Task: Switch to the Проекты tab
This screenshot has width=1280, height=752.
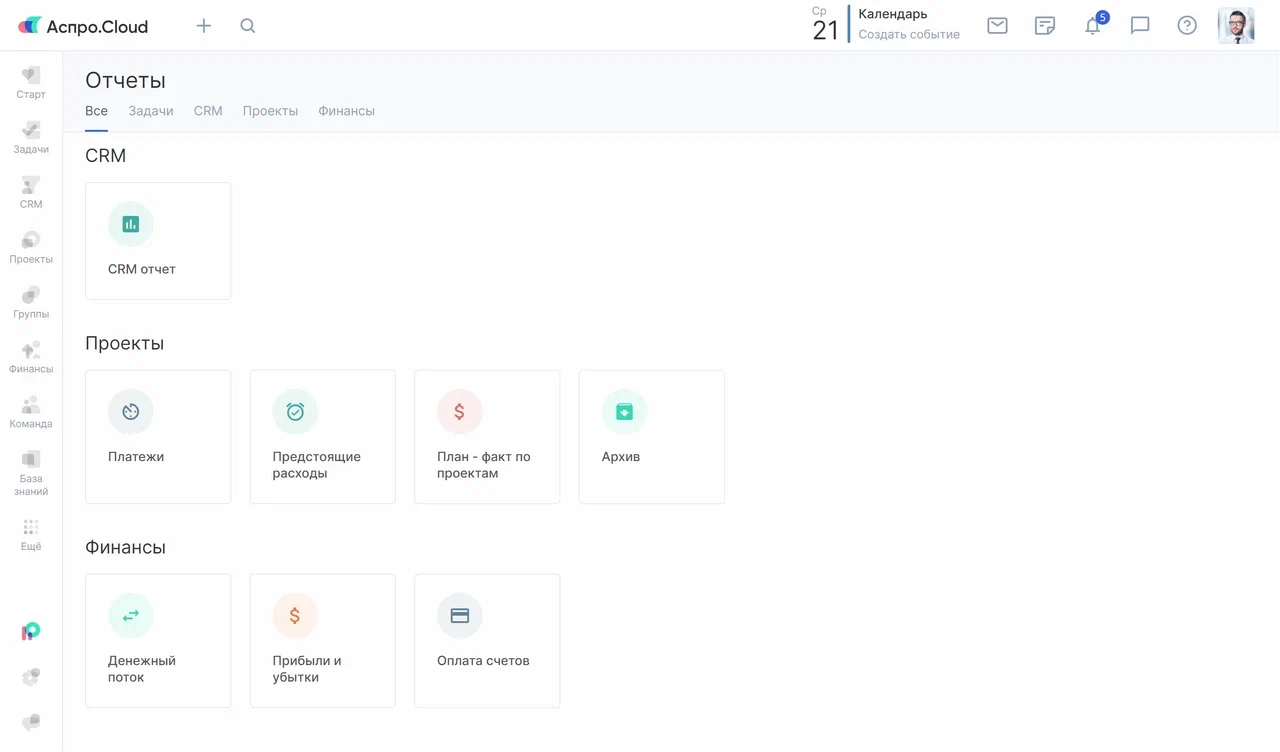Action: (270, 111)
